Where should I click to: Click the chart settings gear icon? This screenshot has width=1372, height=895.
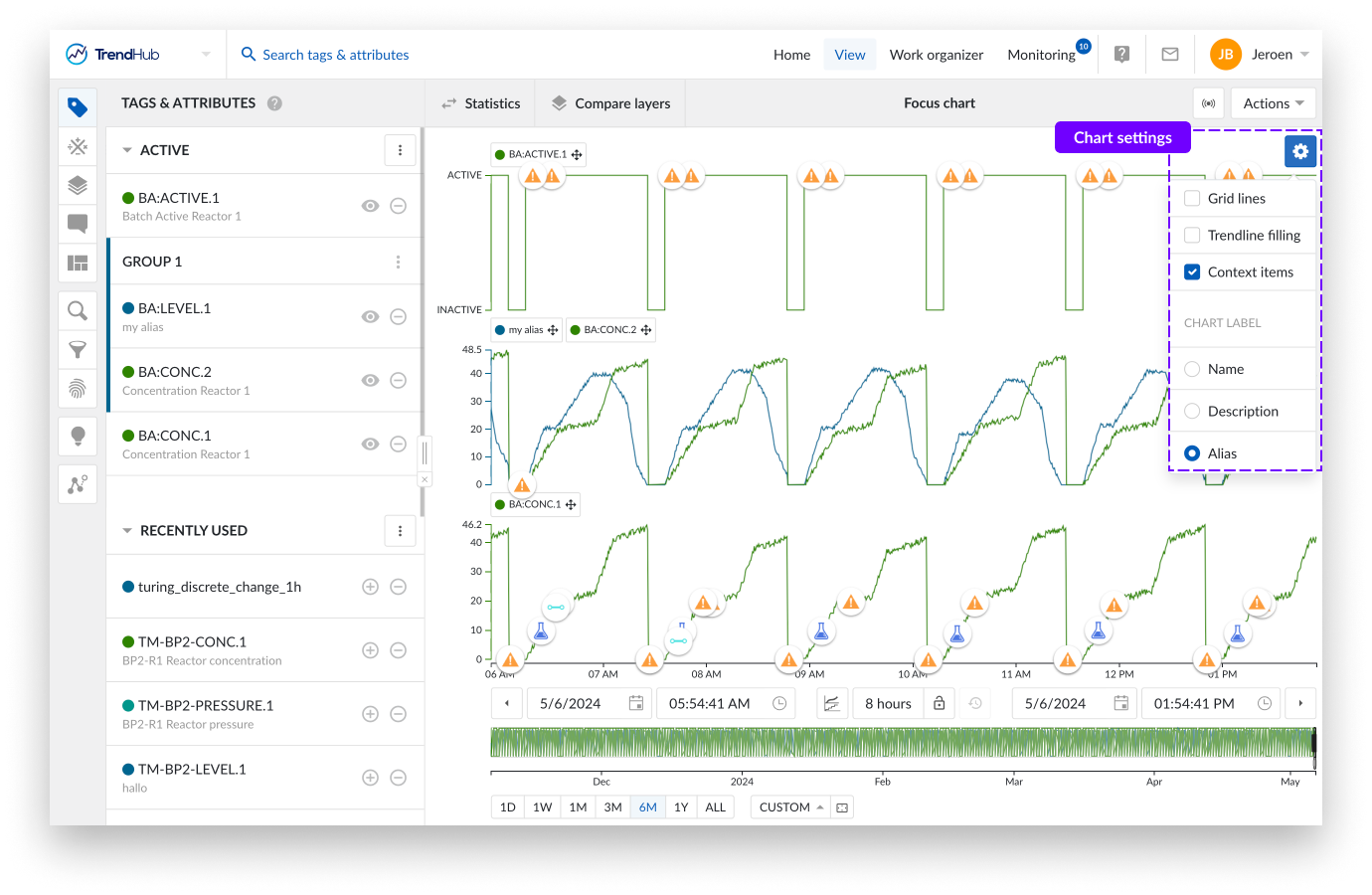point(1300,151)
